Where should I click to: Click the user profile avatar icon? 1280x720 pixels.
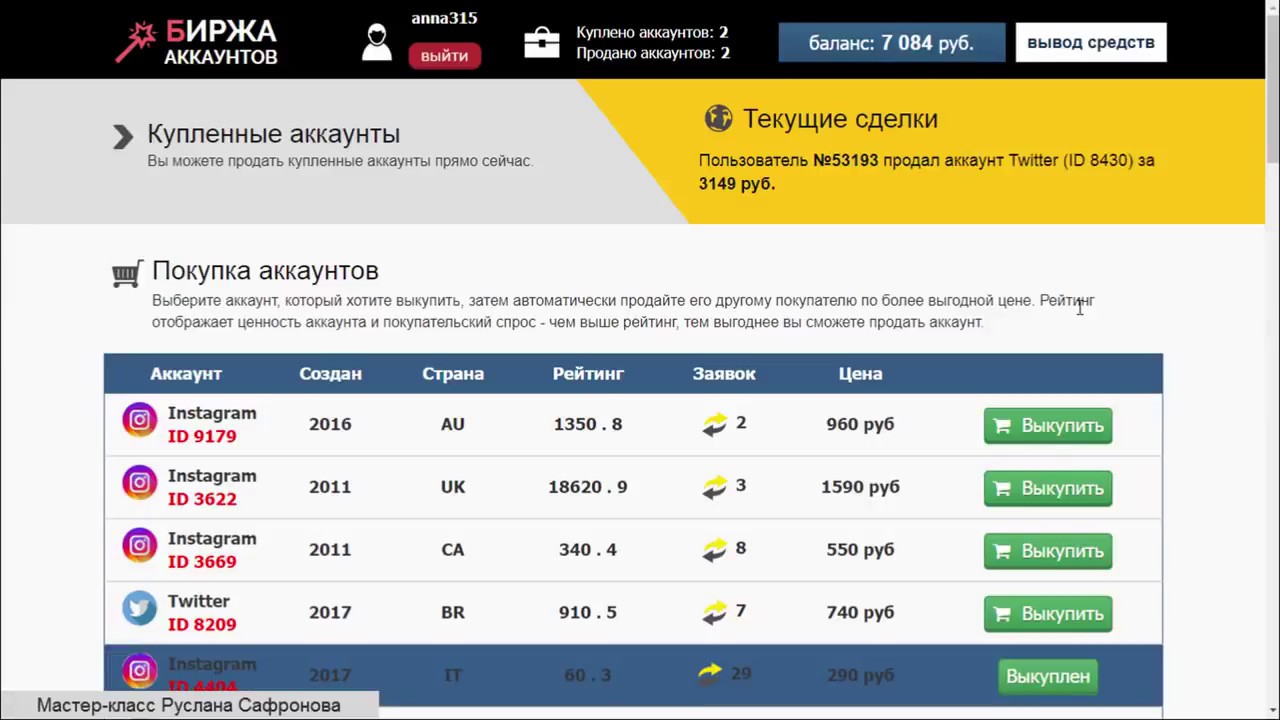[377, 42]
